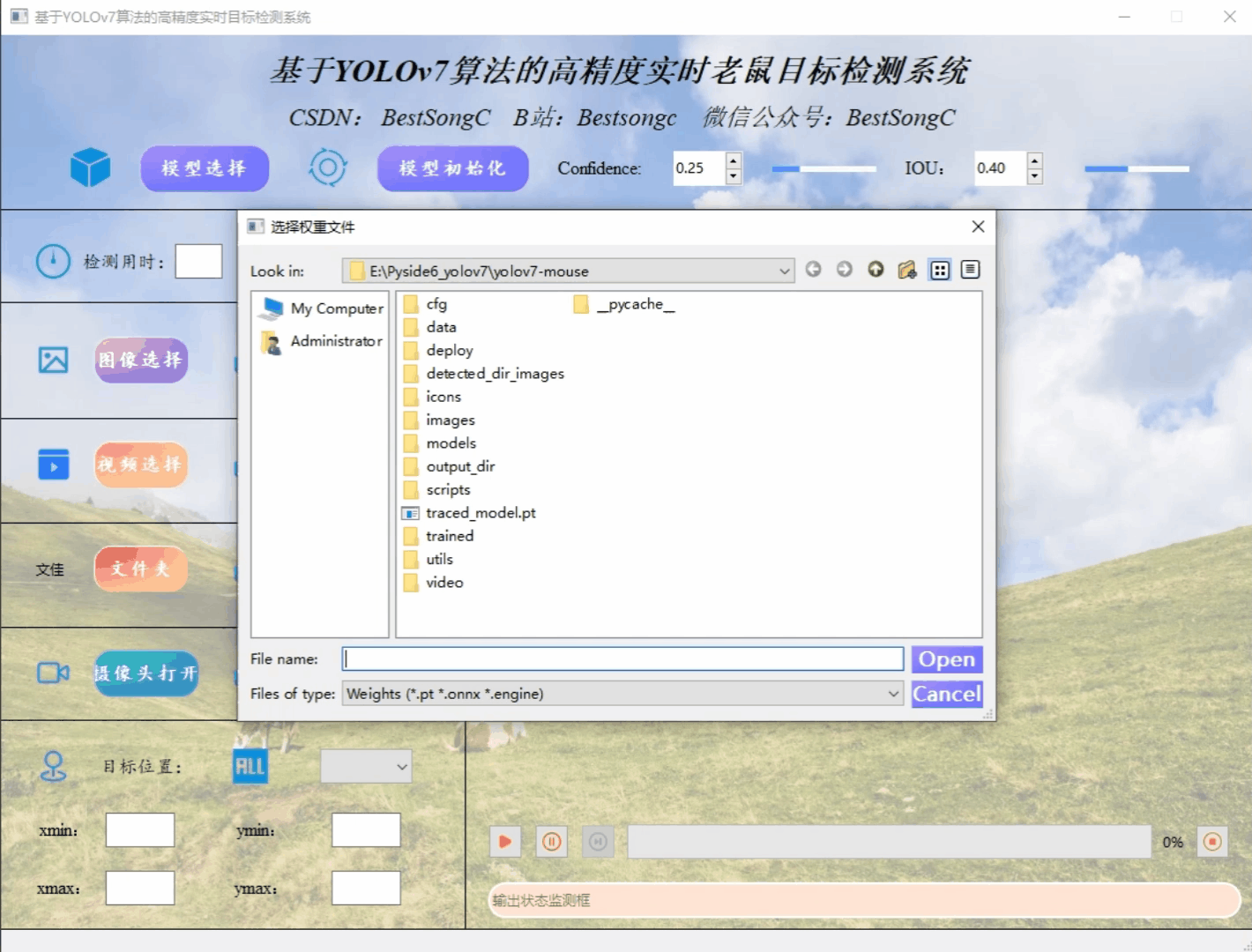Decrease IOU value with down arrow

pyautogui.click(x=1035, y=176)
